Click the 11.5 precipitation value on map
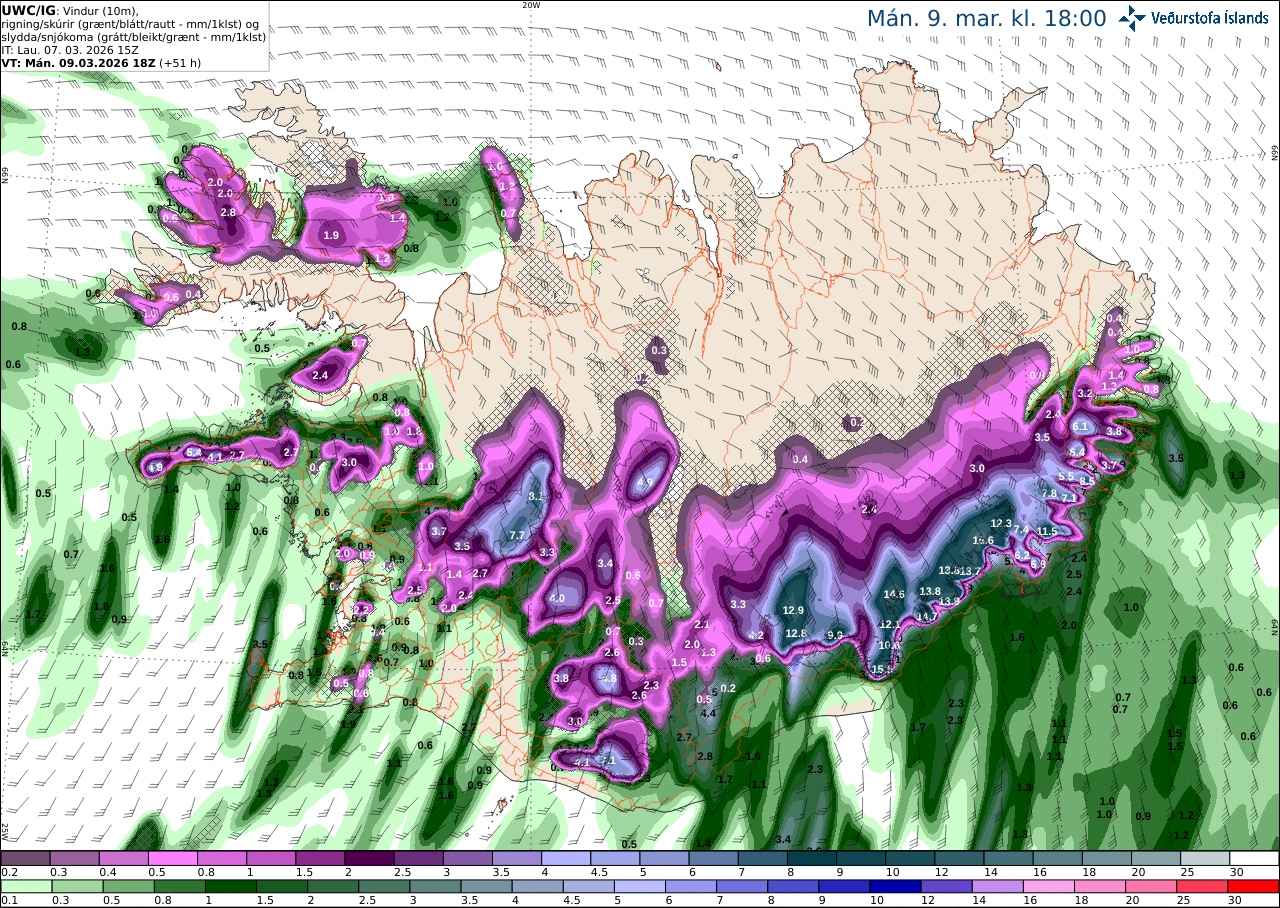This screenshot has height=908, width=1280. tap(1047, 531)
